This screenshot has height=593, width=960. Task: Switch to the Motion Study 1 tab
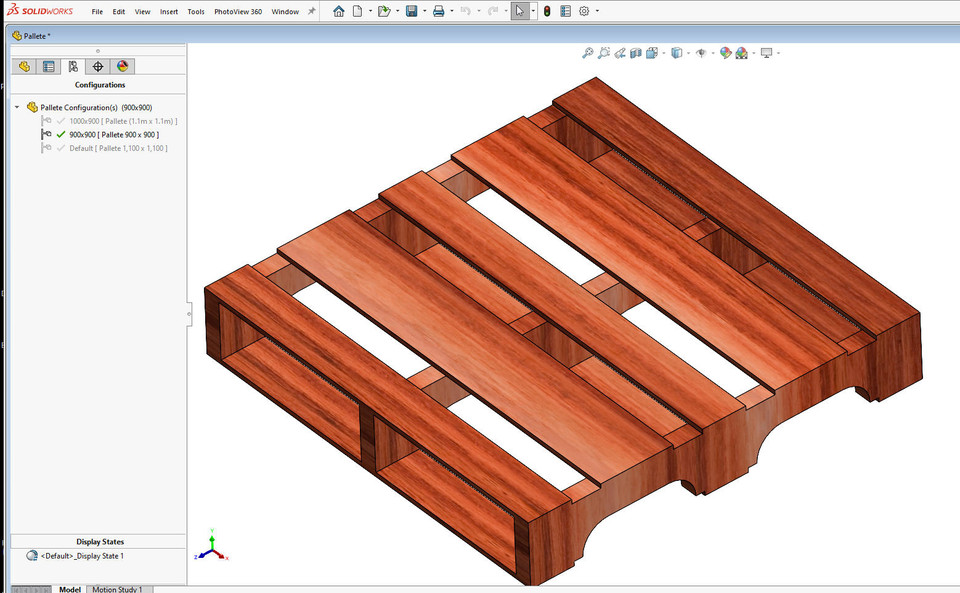tap(118, 589)
